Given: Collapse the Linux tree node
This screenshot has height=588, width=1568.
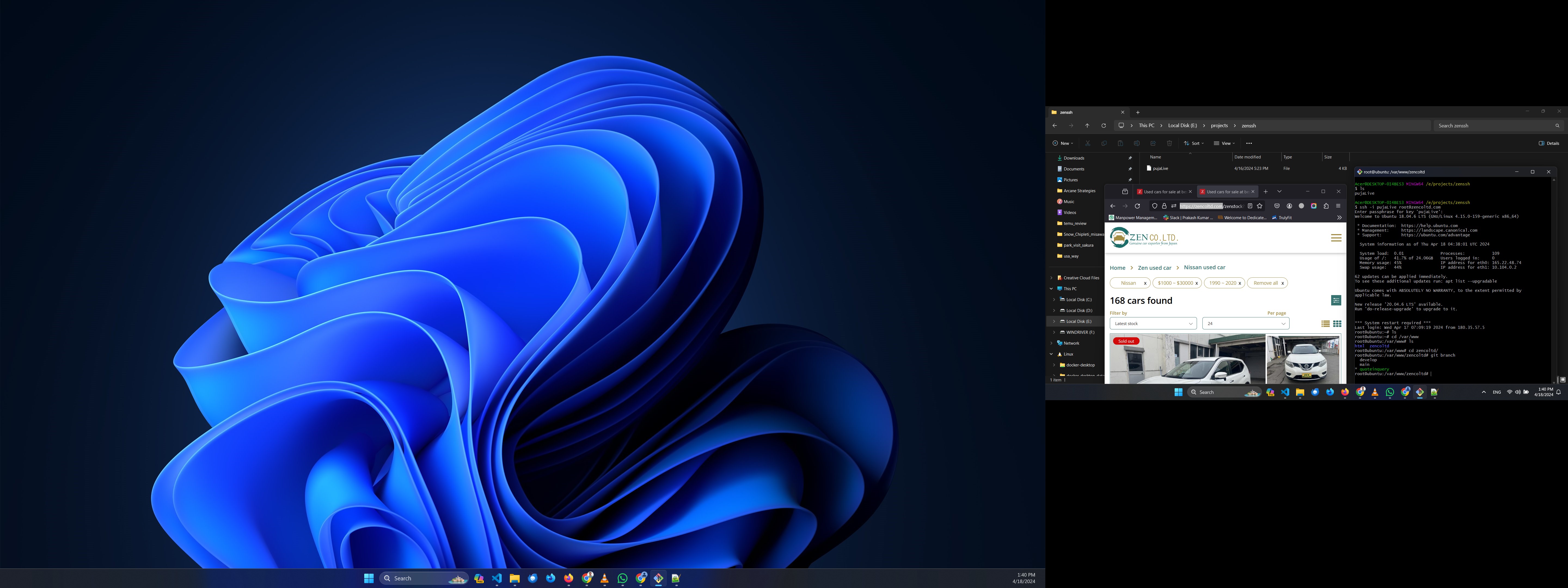Looking at the screenshot, I should click(x=1051, y=354).
